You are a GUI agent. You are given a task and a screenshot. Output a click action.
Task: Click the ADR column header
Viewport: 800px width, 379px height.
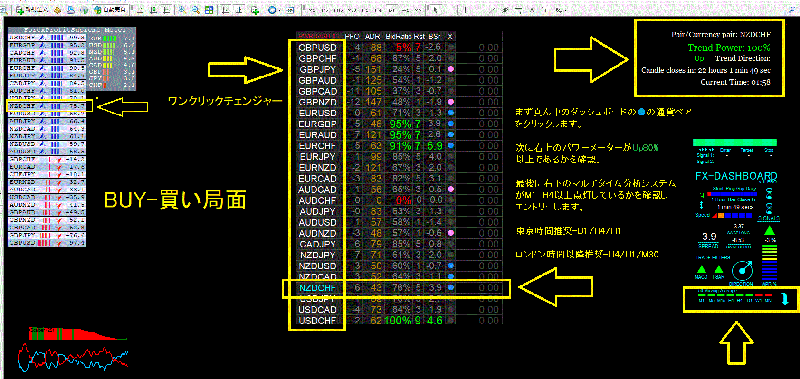[x=371, y=36]
